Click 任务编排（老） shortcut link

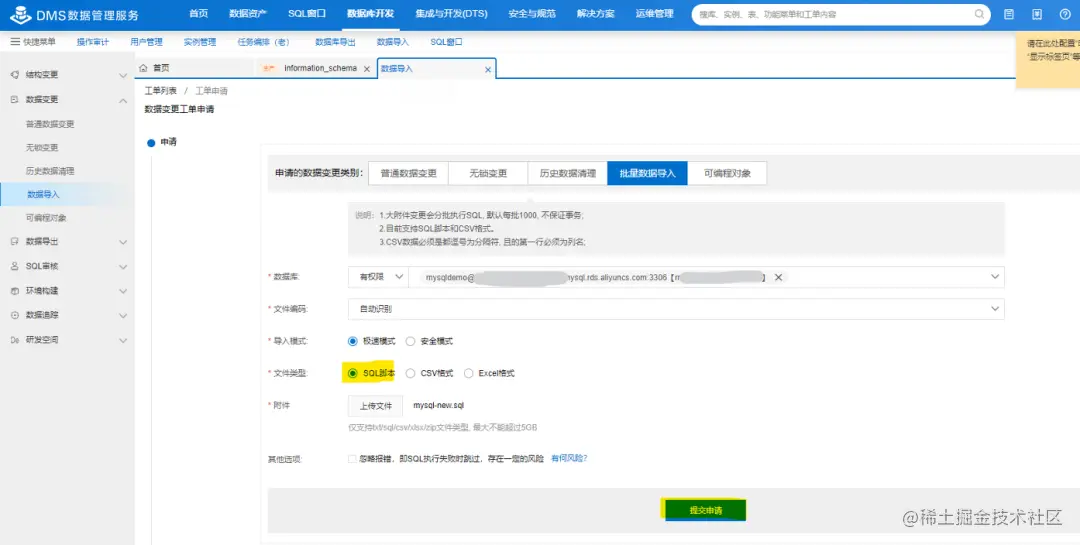(x=266, y=42)
